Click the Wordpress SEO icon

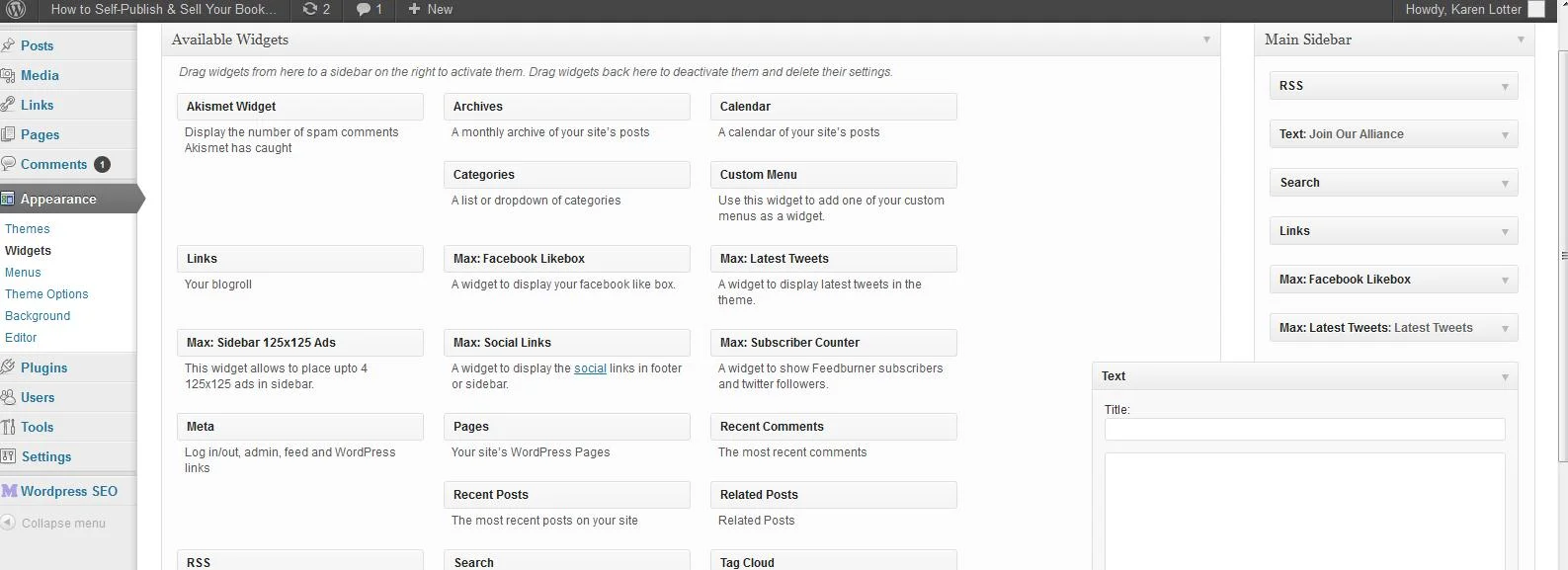click(9, 491)
